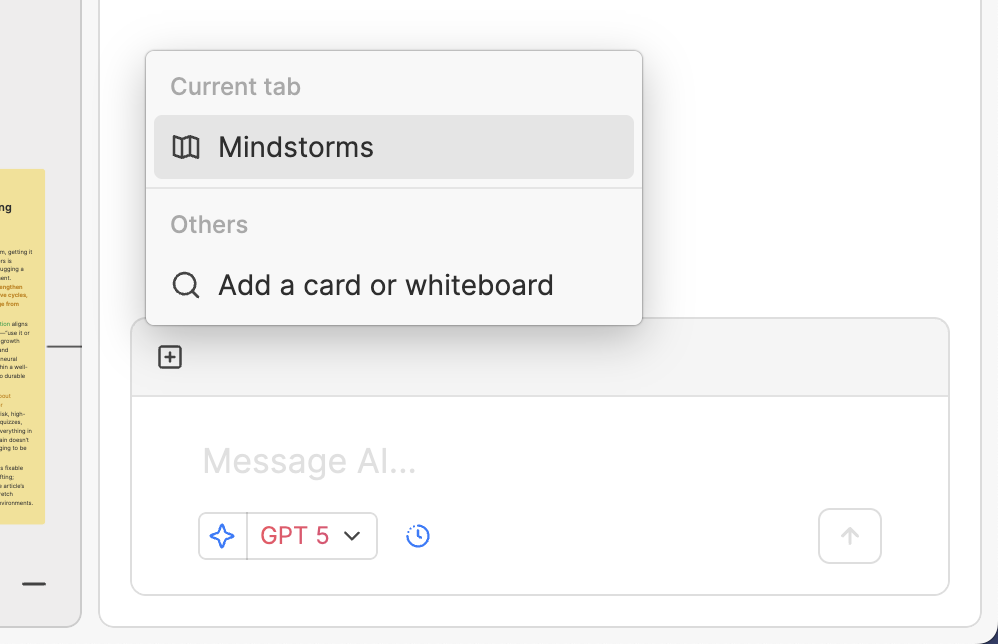The width and height of the screenshot is (998, 644).
Task: Click the connector line left of the canvas
Action: (x=65, y=347)
